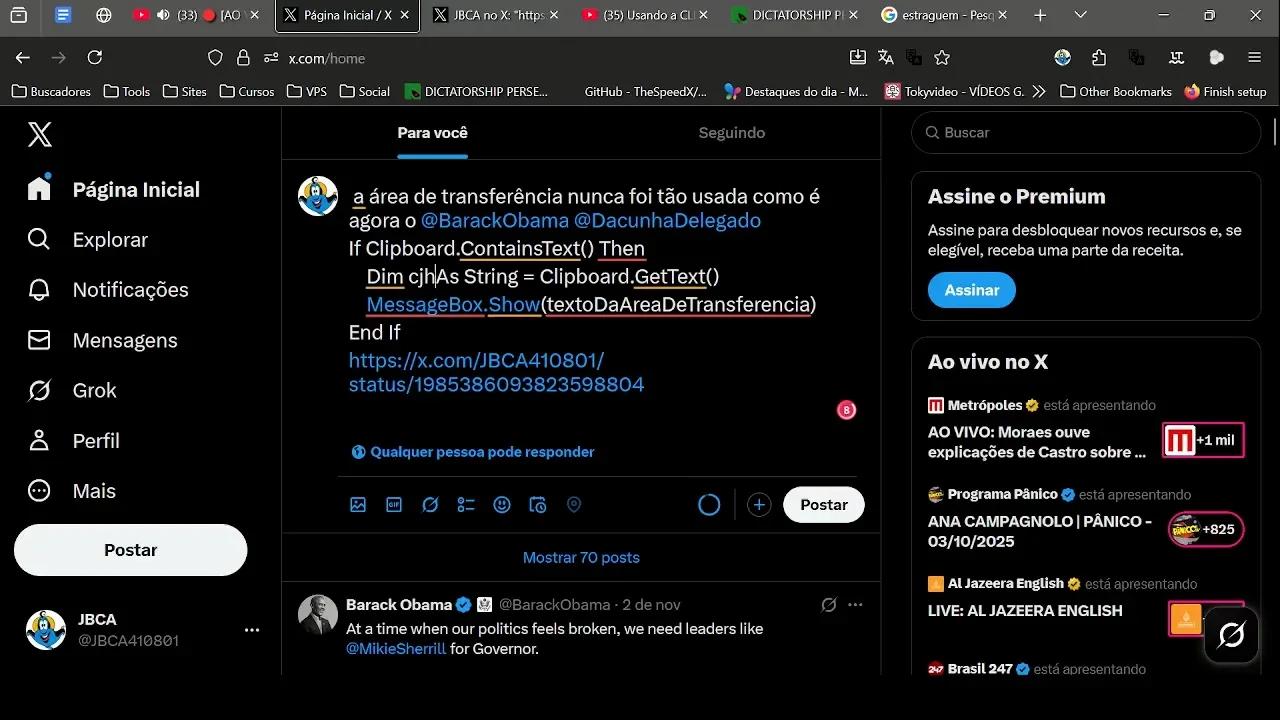This screenshot has height=720, width=1280.
Task: Open account menu dots next to JBCA
Action: [252, 630]
